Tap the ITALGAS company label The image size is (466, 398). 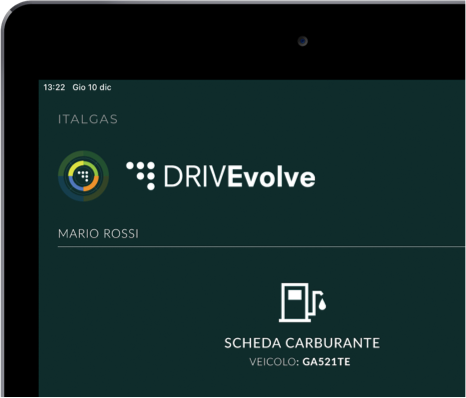pos(88,119)
